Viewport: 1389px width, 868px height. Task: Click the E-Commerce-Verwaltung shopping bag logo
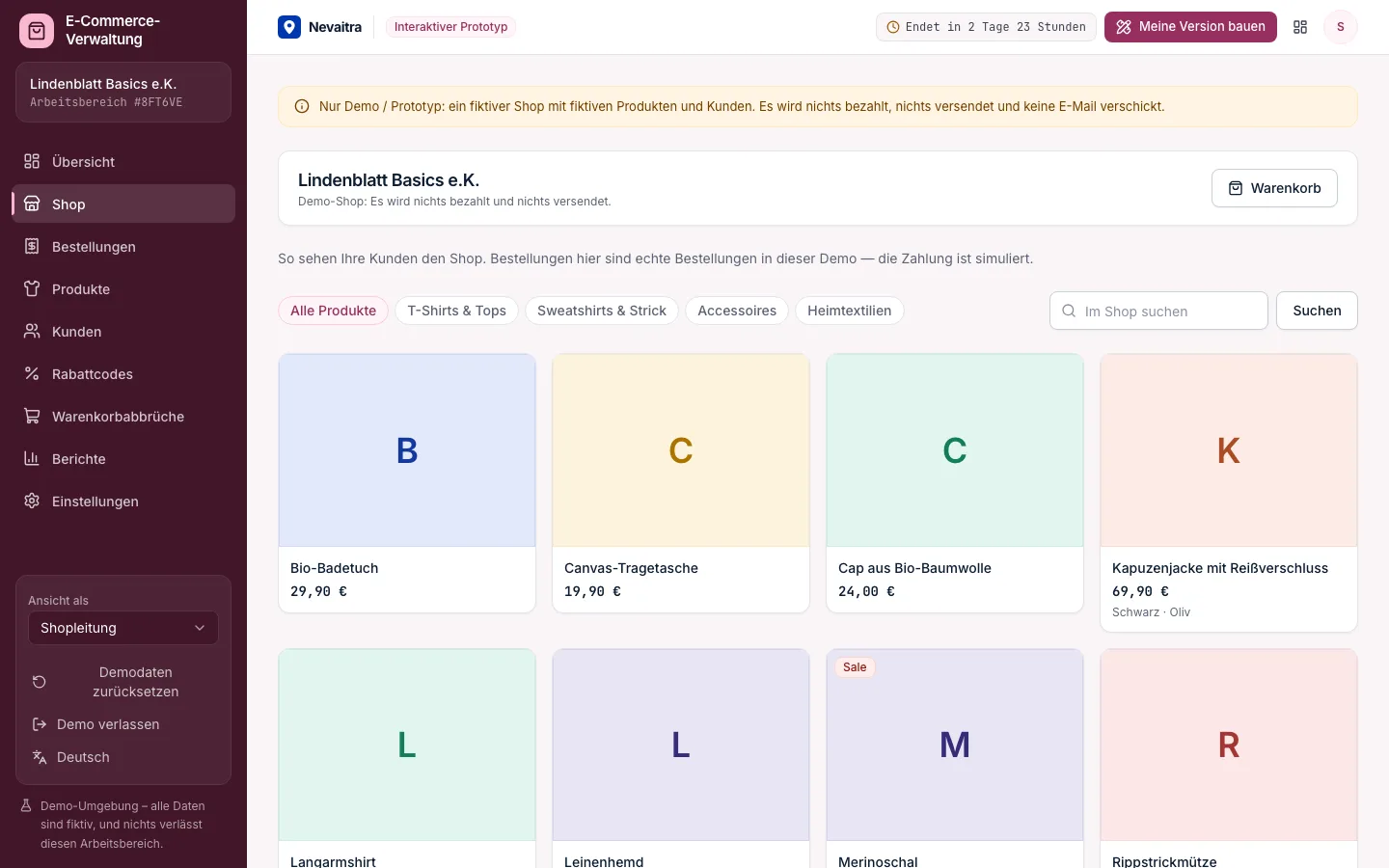click(x=37, y=31)
